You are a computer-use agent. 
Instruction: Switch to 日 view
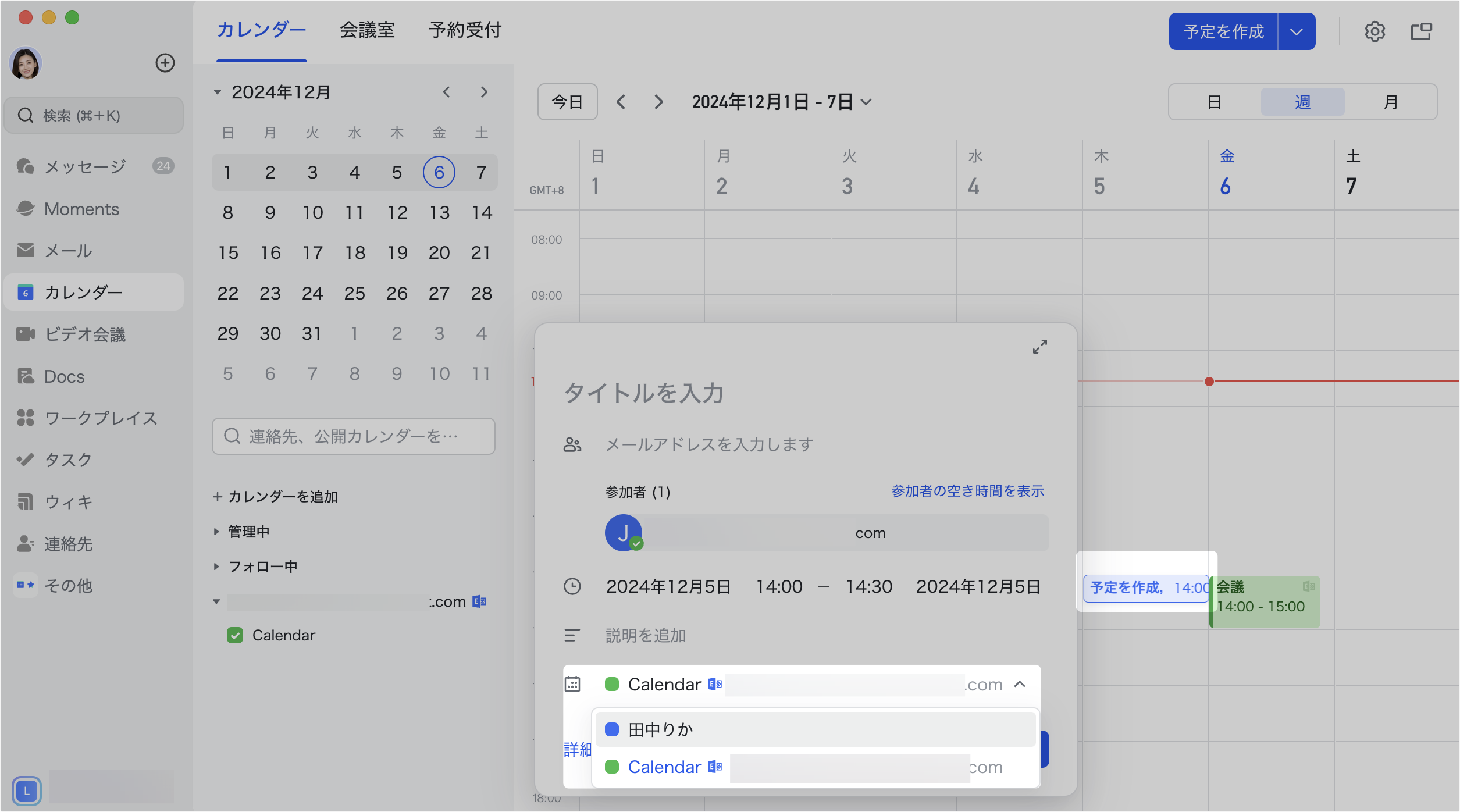[1214, 102]
